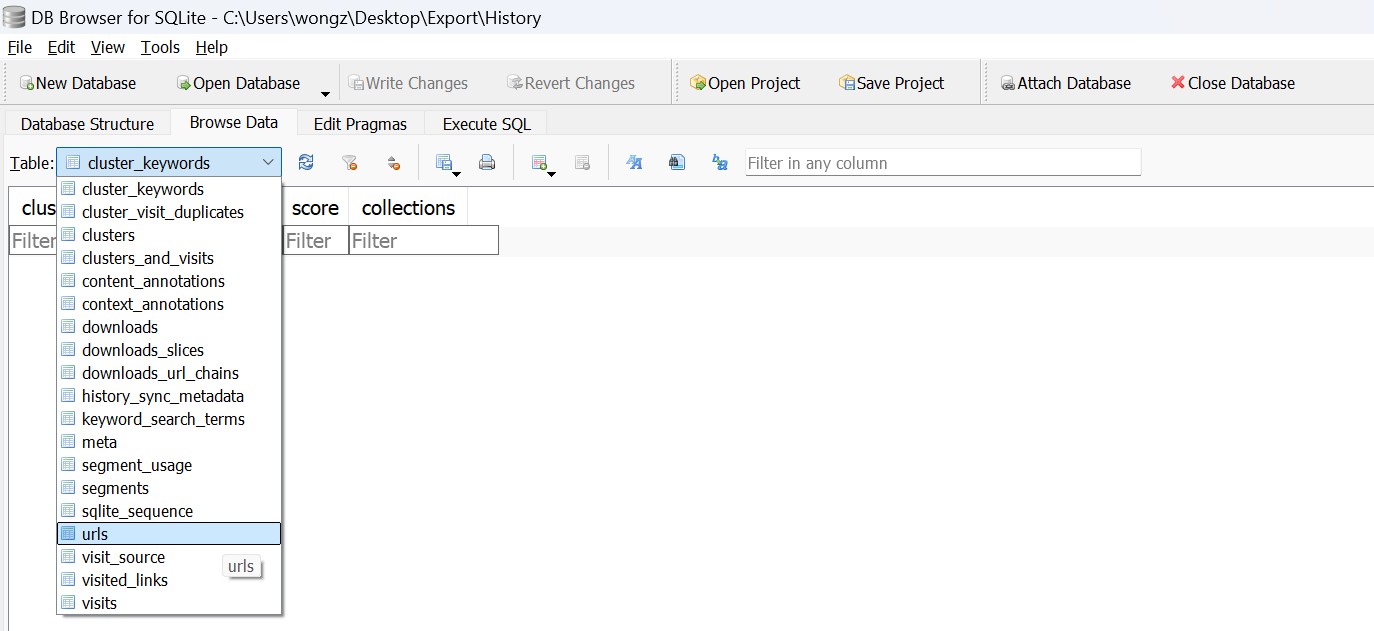
Task: Select keyword_search_terms table entry
Action: tap(163, 419)
